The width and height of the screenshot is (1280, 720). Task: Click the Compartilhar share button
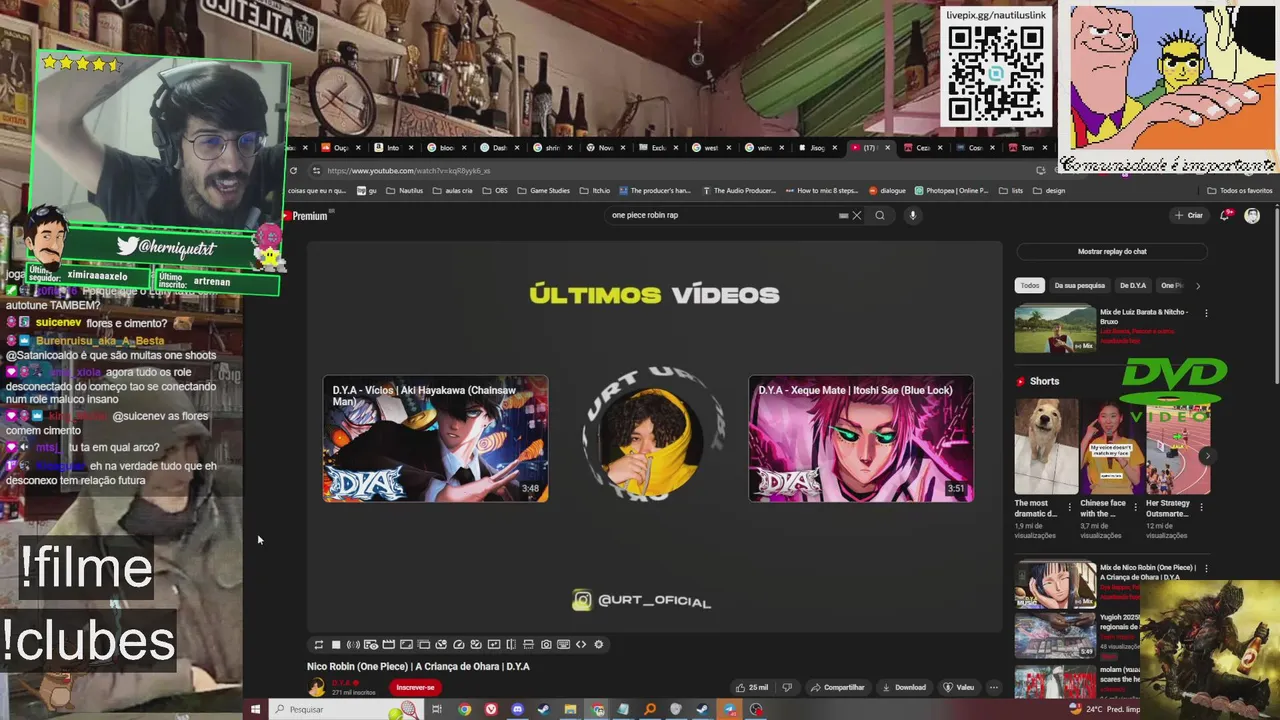837,688
